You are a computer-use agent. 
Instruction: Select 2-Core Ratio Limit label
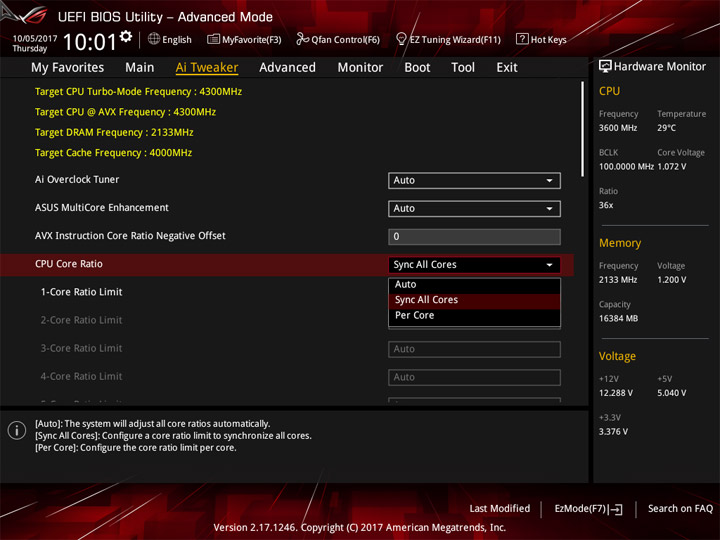pos(81,320)
